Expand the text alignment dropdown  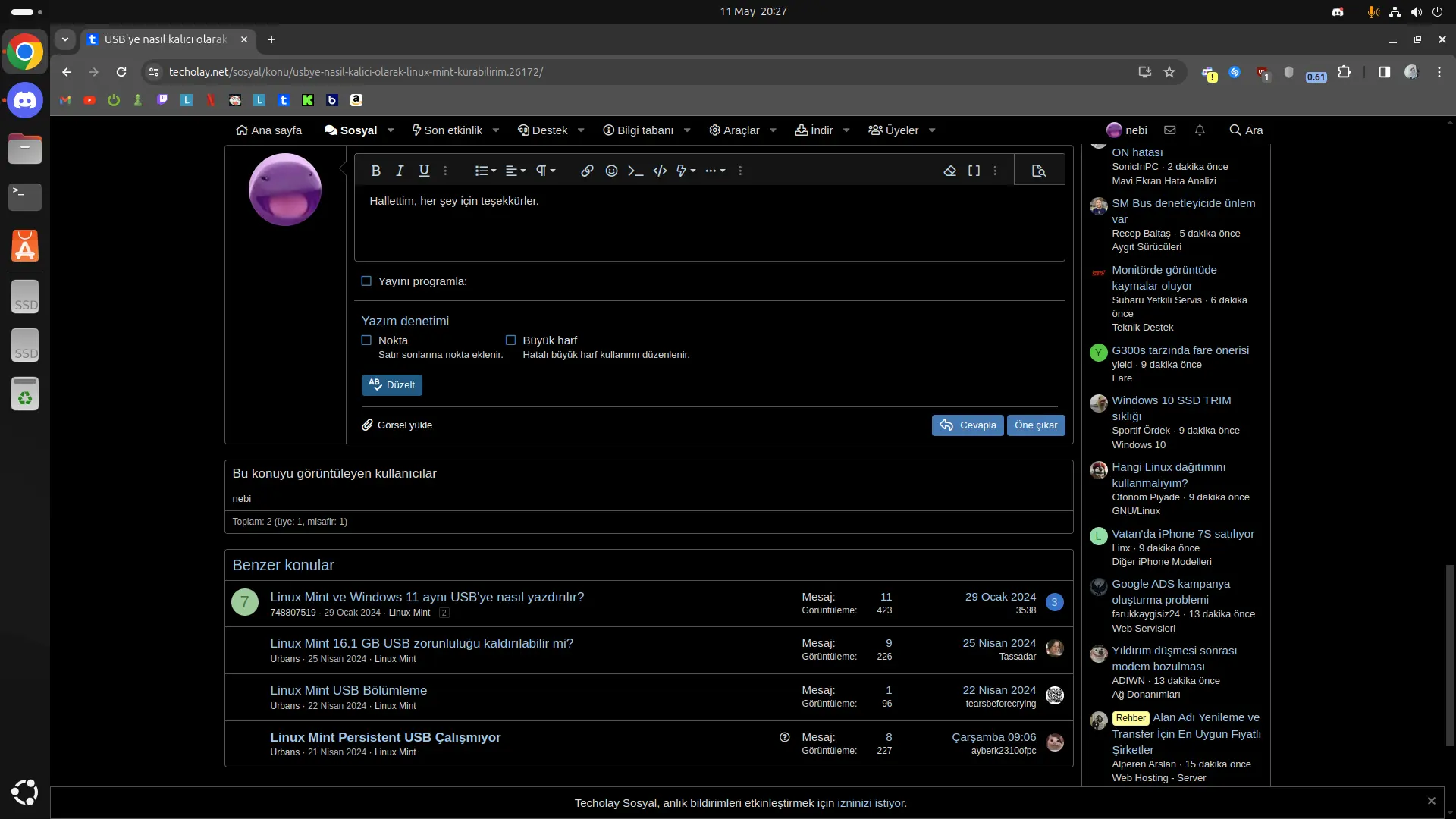[516, 171]
